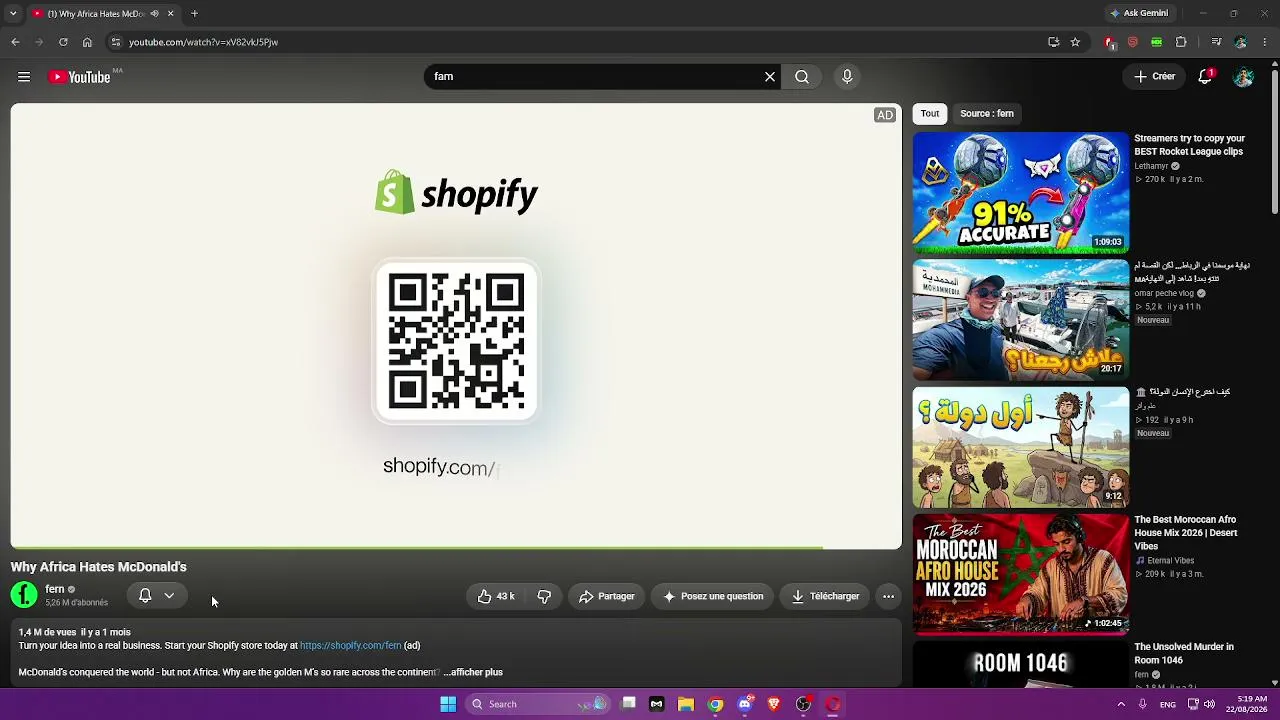Screen dimensions: 1280x720
Task: Open Discord from the taskbar
Action: (745, 704)
